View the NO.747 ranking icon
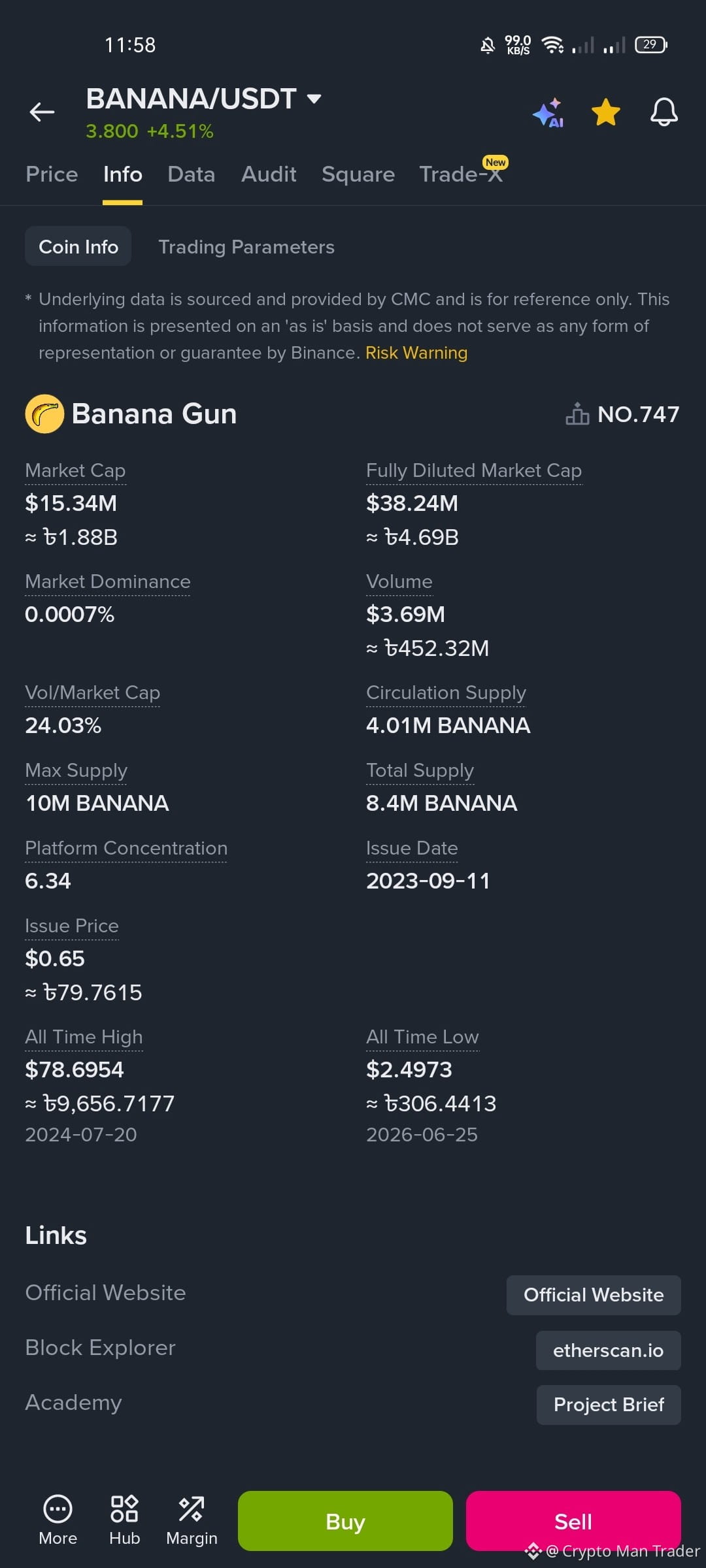 point(577,414)
